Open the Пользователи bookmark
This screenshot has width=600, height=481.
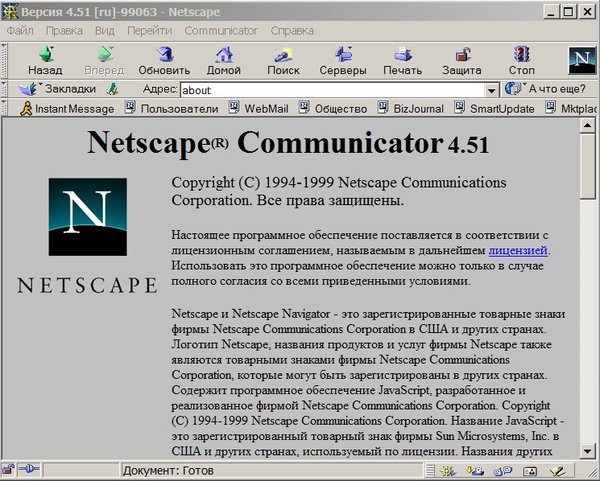coord(172,109)
